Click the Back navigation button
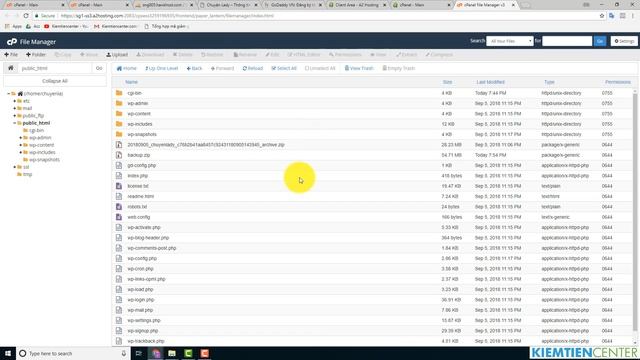Image resolution: width=640 pixels, height=360 pixels. coord(194,68)
